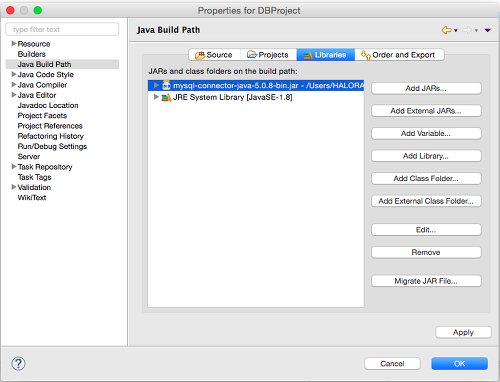The width and height of the screenshot is (500, 382).
Task: Switch to the Projects tab
Action: [268, 55]
